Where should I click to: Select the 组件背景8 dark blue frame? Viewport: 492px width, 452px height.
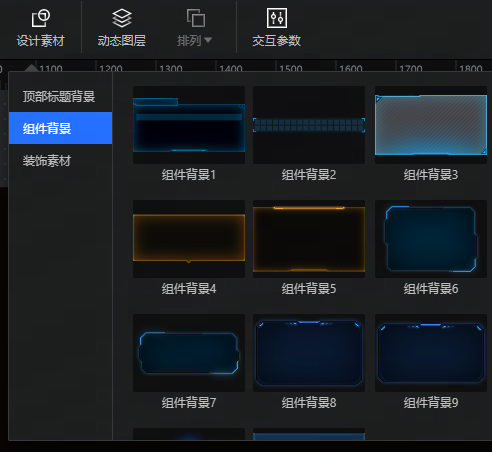tap(309, 353)
